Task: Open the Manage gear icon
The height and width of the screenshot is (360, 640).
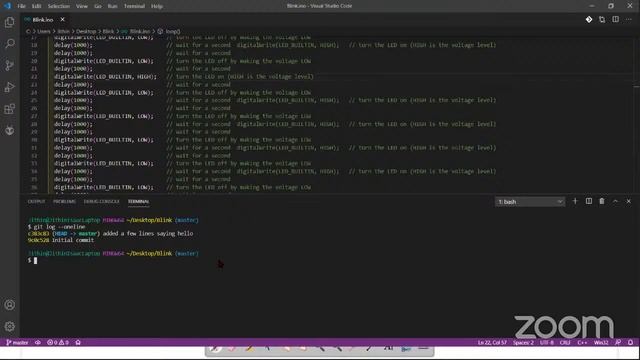Action: coord(10,327)
